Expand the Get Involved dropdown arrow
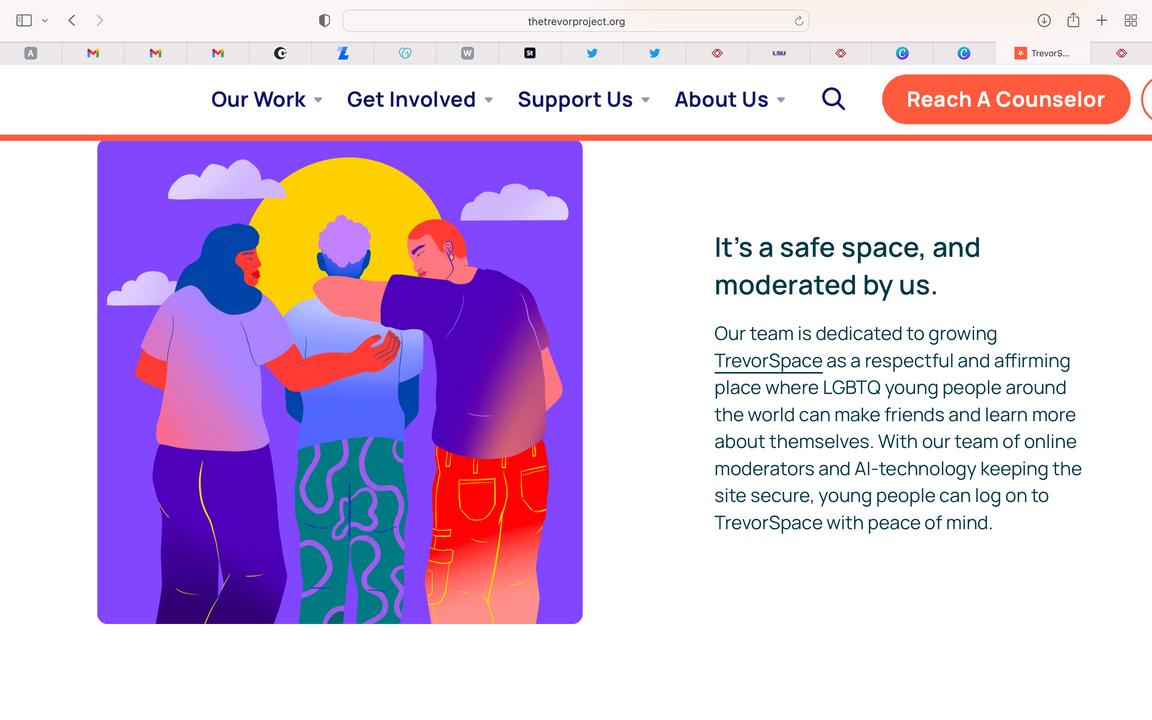 pos(489,100)
